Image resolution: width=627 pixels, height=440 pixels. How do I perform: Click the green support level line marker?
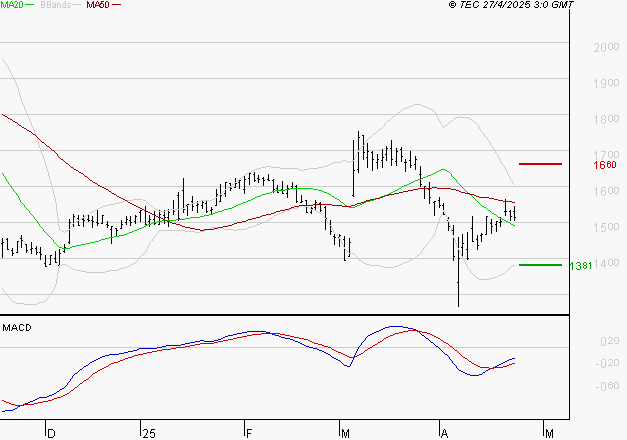click(540, 265)
